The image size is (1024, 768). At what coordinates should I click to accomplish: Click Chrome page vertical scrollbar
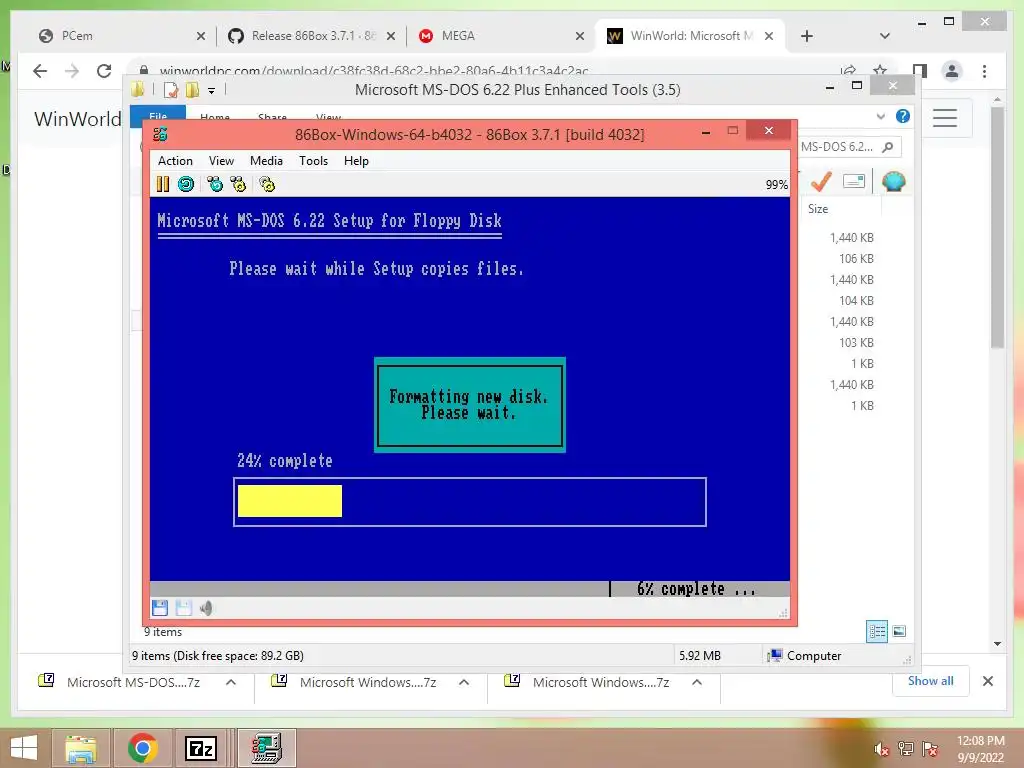(997, 228)
